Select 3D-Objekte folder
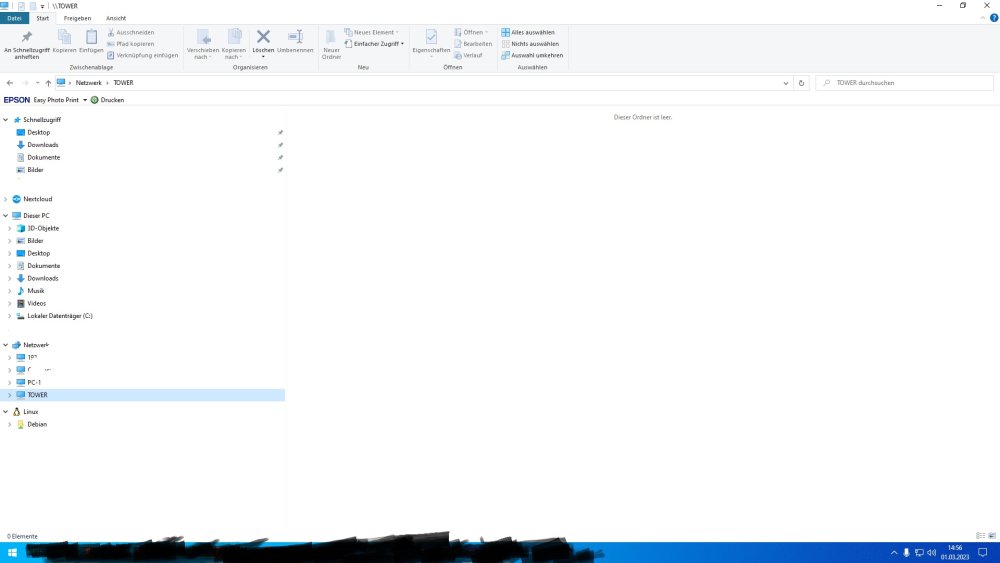The image size is (1000, 563). click(43, 228)
